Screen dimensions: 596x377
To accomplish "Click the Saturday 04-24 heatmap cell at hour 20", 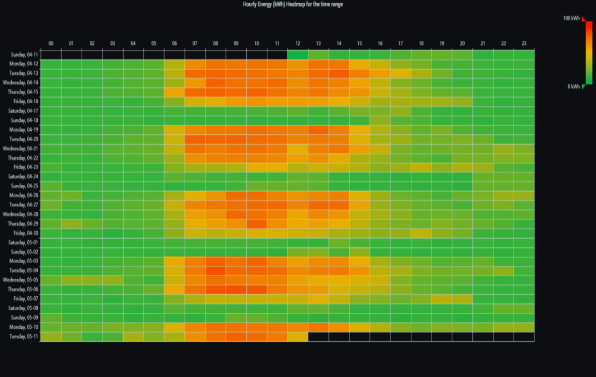I will [x=462, y=177].
